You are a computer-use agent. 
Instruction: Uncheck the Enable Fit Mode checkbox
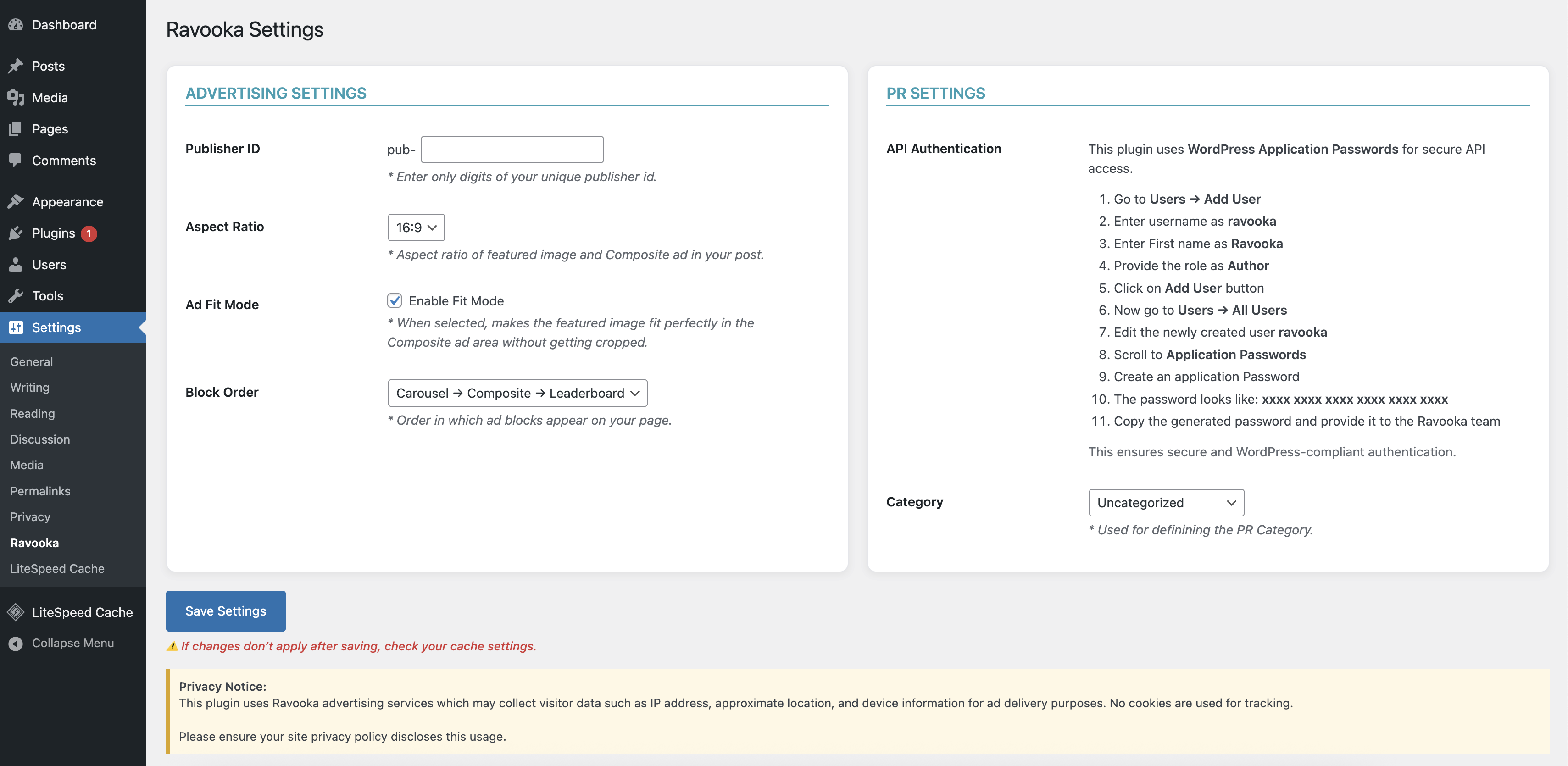click(395, 300)
